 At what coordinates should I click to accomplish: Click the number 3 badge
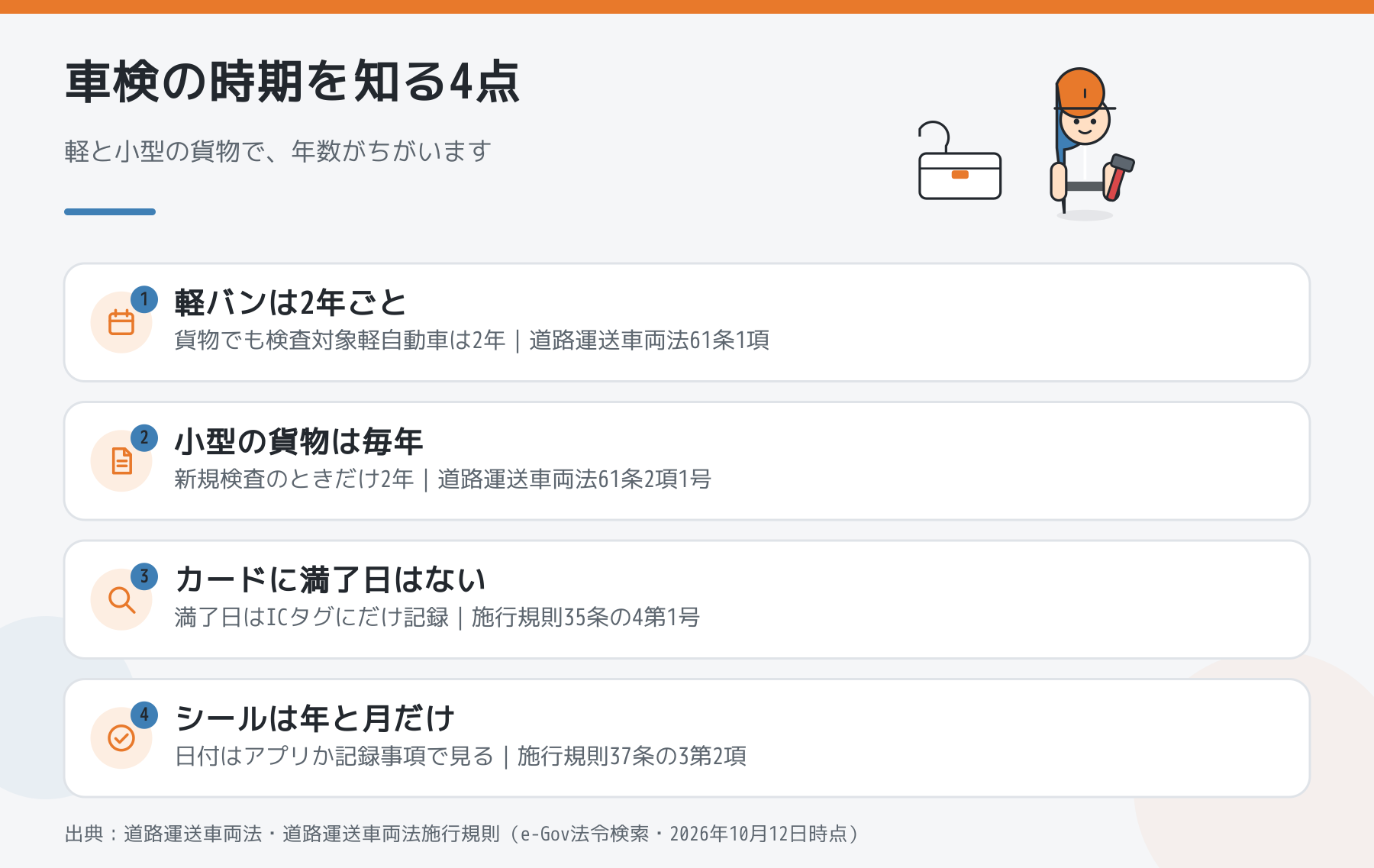pos(144,576)
